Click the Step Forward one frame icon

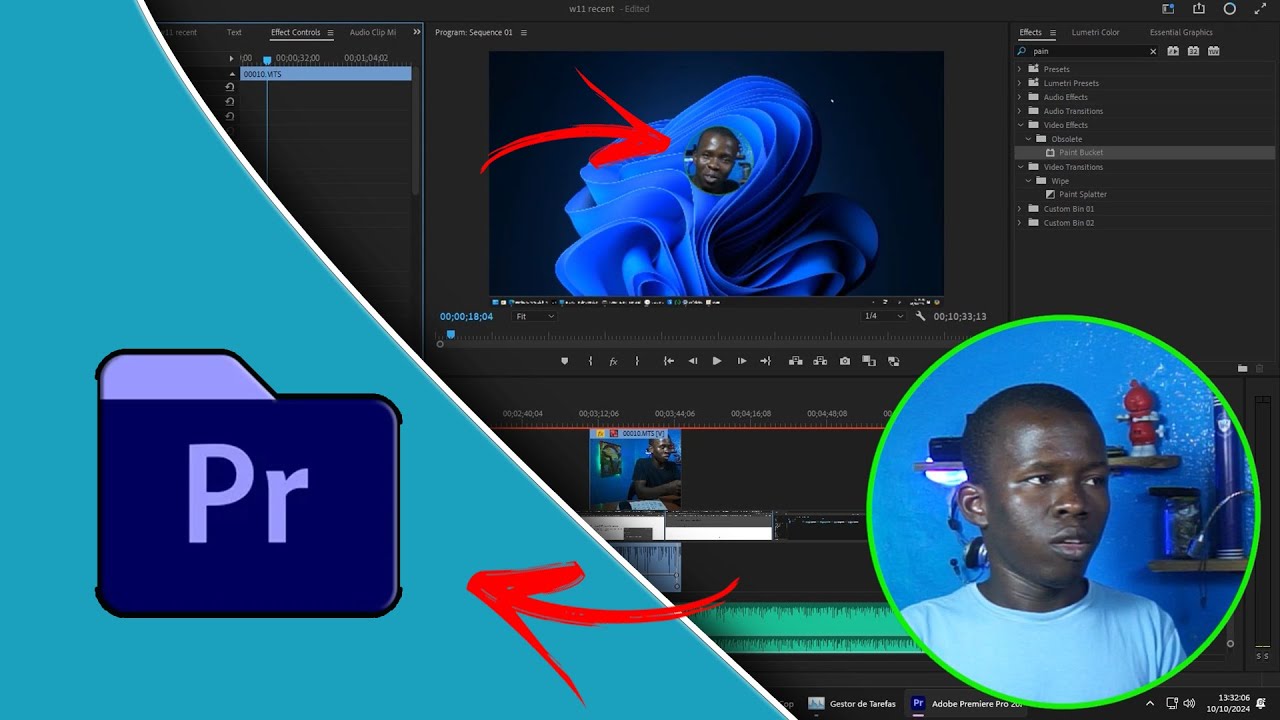(741, 361)
